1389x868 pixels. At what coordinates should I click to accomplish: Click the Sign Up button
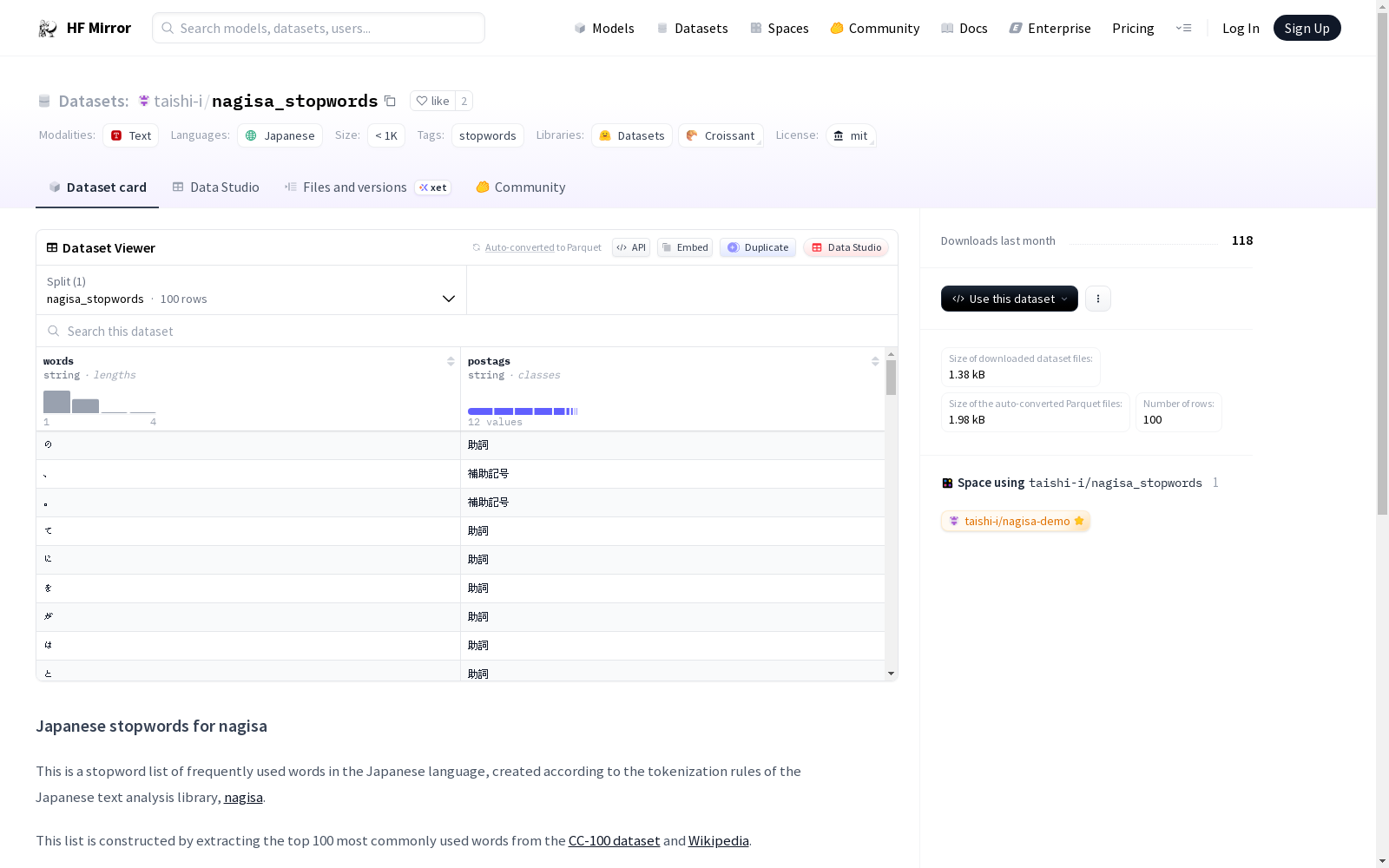1307,28
